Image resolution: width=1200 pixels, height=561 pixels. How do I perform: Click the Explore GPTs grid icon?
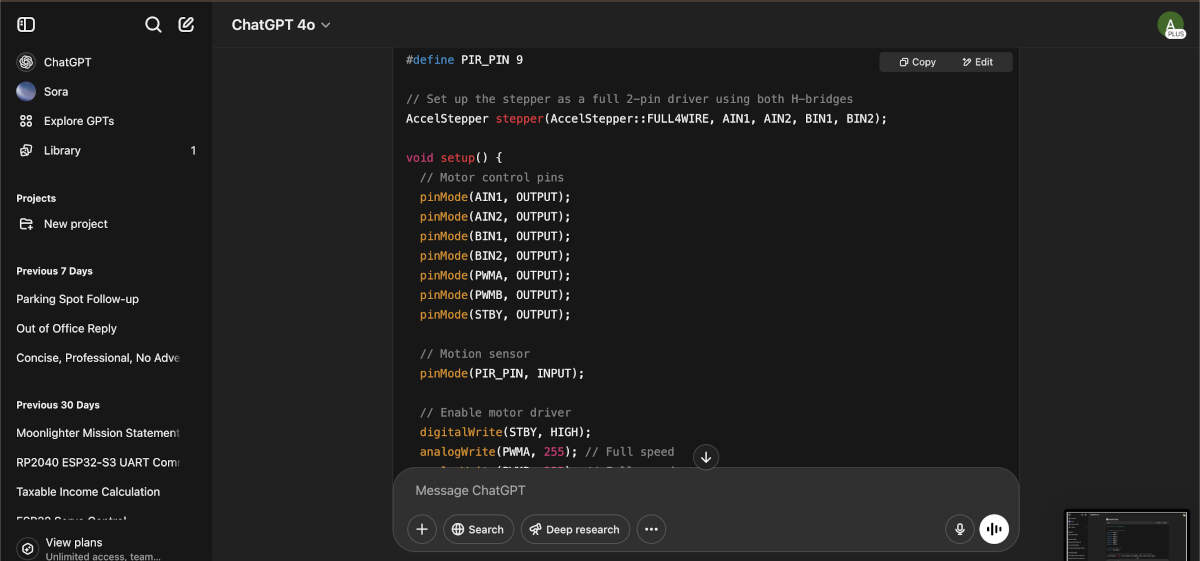click(x=26, y=121)
